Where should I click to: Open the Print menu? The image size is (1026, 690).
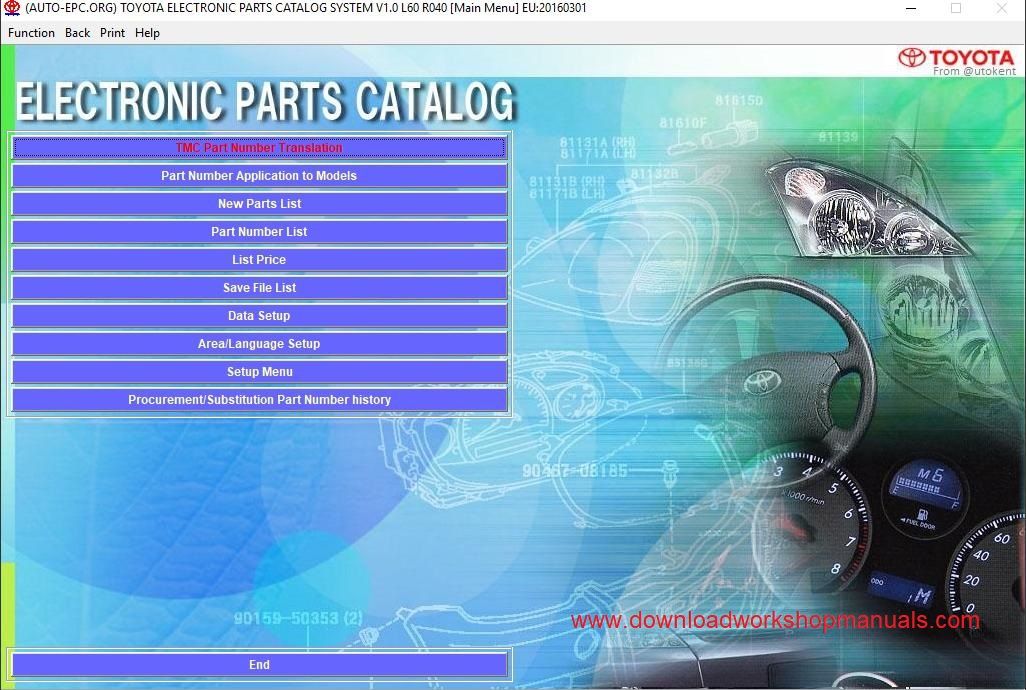pyautogui.click(x=113, y=33)
